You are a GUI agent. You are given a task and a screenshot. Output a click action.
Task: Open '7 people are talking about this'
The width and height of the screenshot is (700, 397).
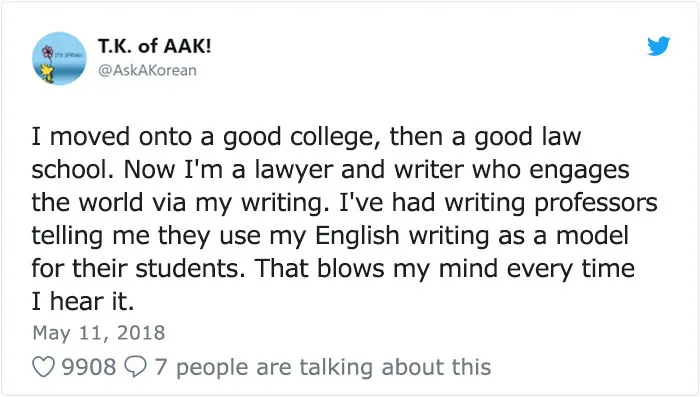(323, 368)
